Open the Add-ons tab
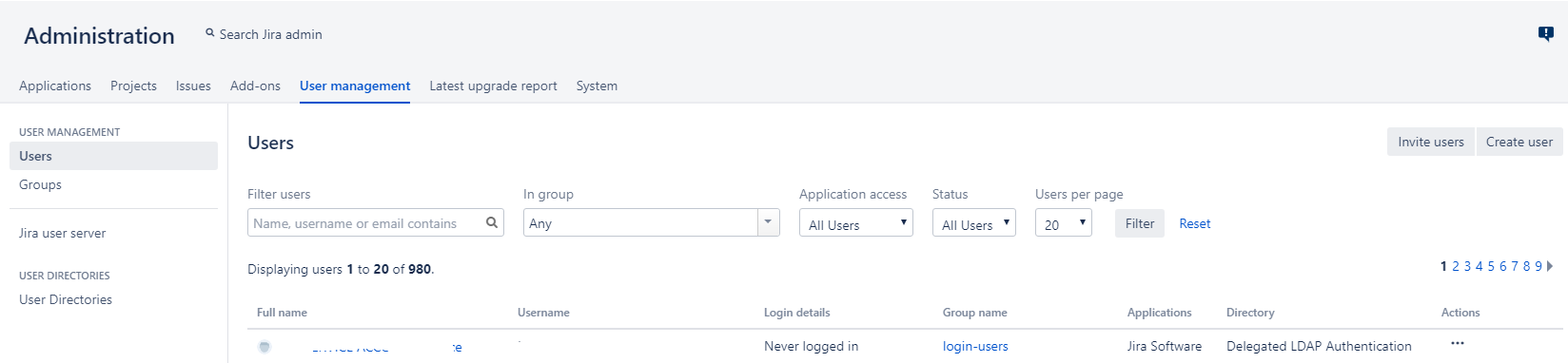The width and height of the screenshot is (1568, 363). click(x=255, y=86)
